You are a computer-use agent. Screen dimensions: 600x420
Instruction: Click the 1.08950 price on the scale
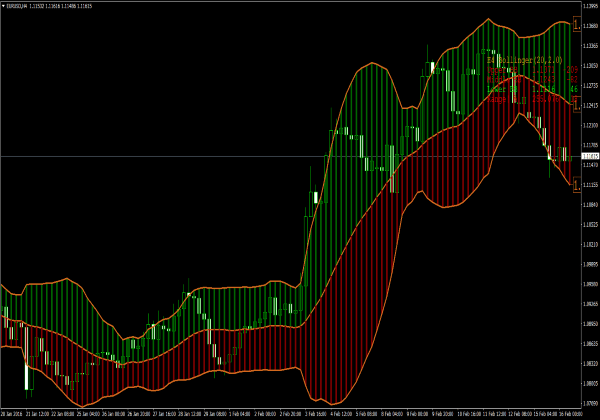pos(591,324)
